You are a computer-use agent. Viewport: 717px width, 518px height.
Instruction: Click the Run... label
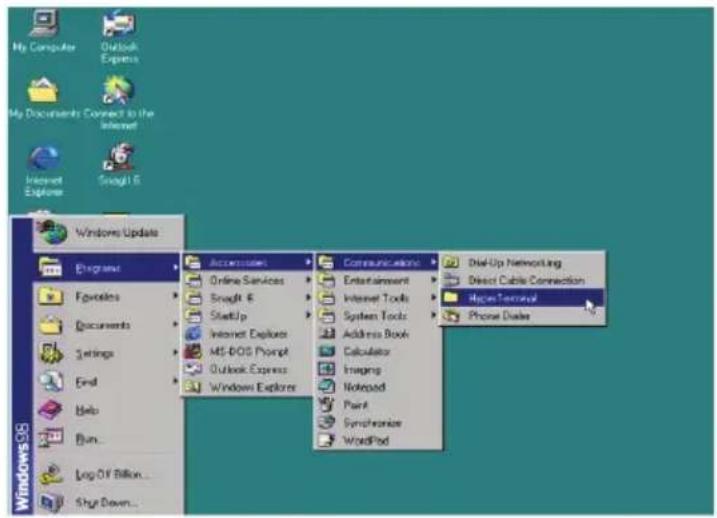tap(89, 439)
